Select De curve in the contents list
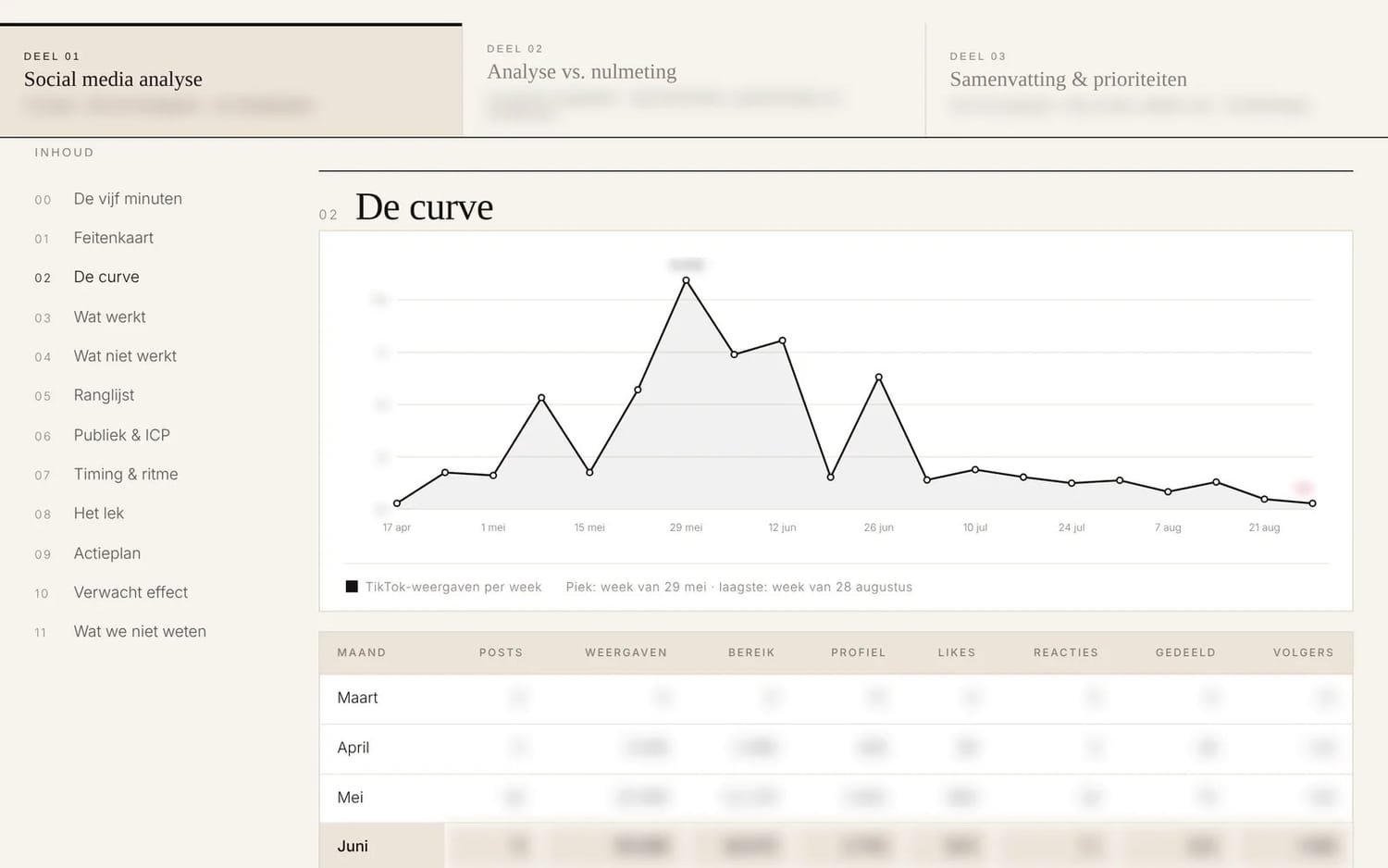The width and height of the screenshot is (1388, 868). [x=106, y=277]
